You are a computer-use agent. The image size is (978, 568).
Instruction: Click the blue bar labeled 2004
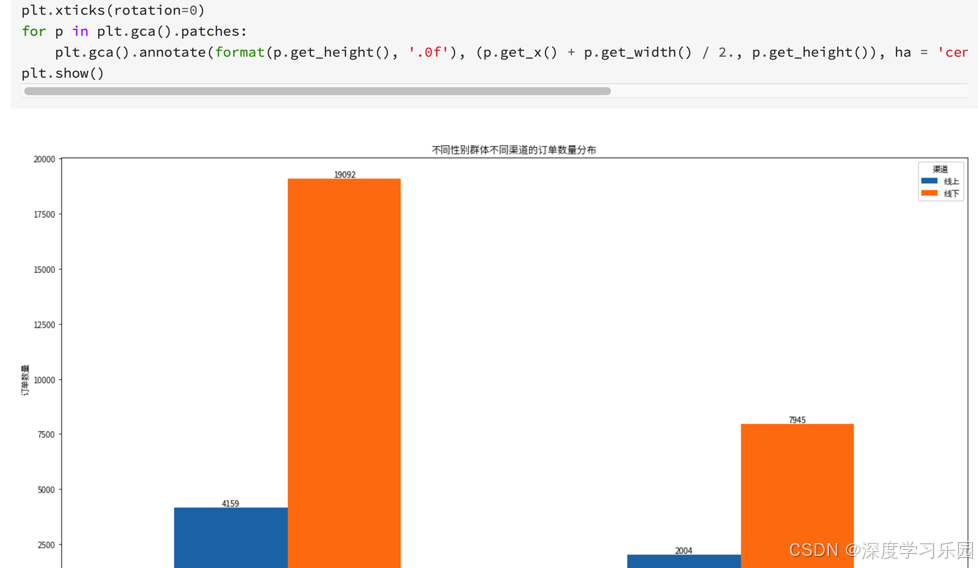[x=684, y=561]
